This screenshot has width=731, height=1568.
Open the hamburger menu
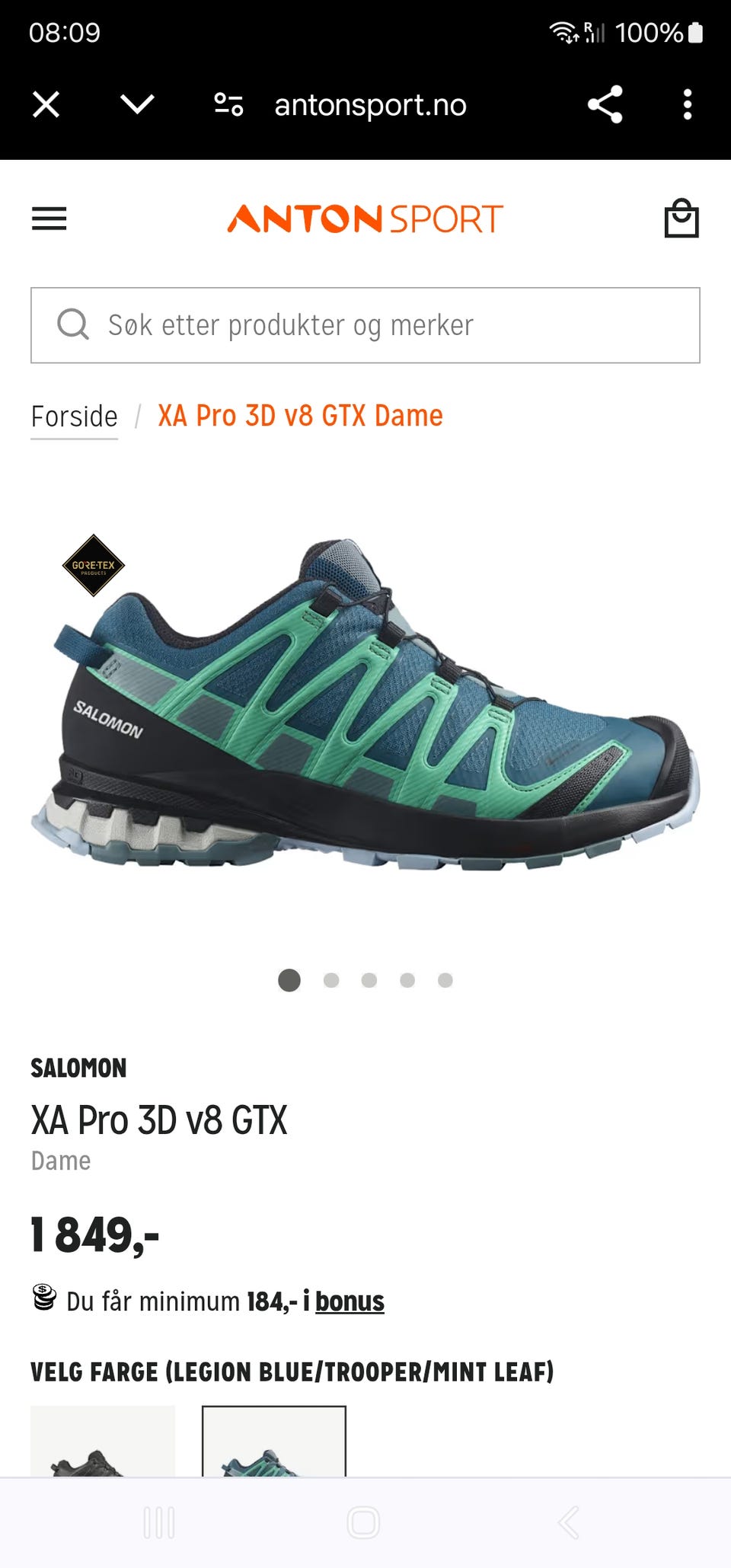[x=49, y=219]
